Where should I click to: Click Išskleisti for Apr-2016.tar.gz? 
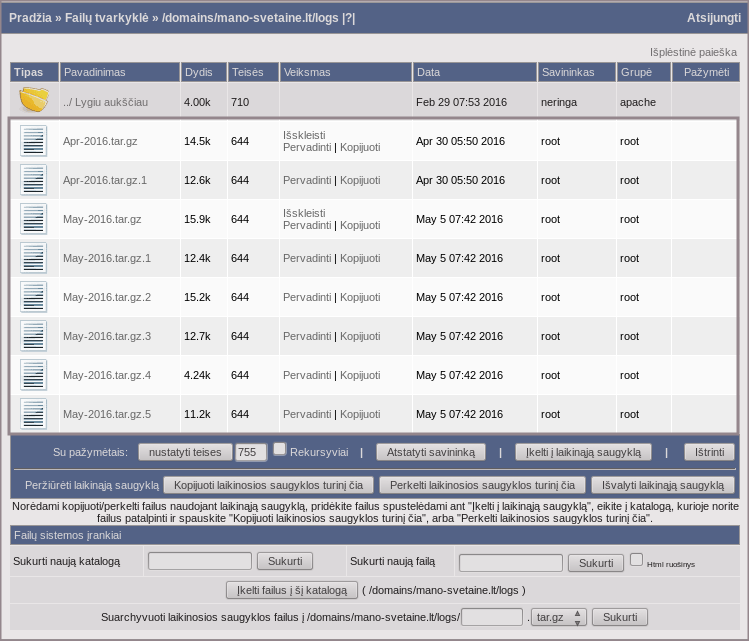click(x=304, y=135)
